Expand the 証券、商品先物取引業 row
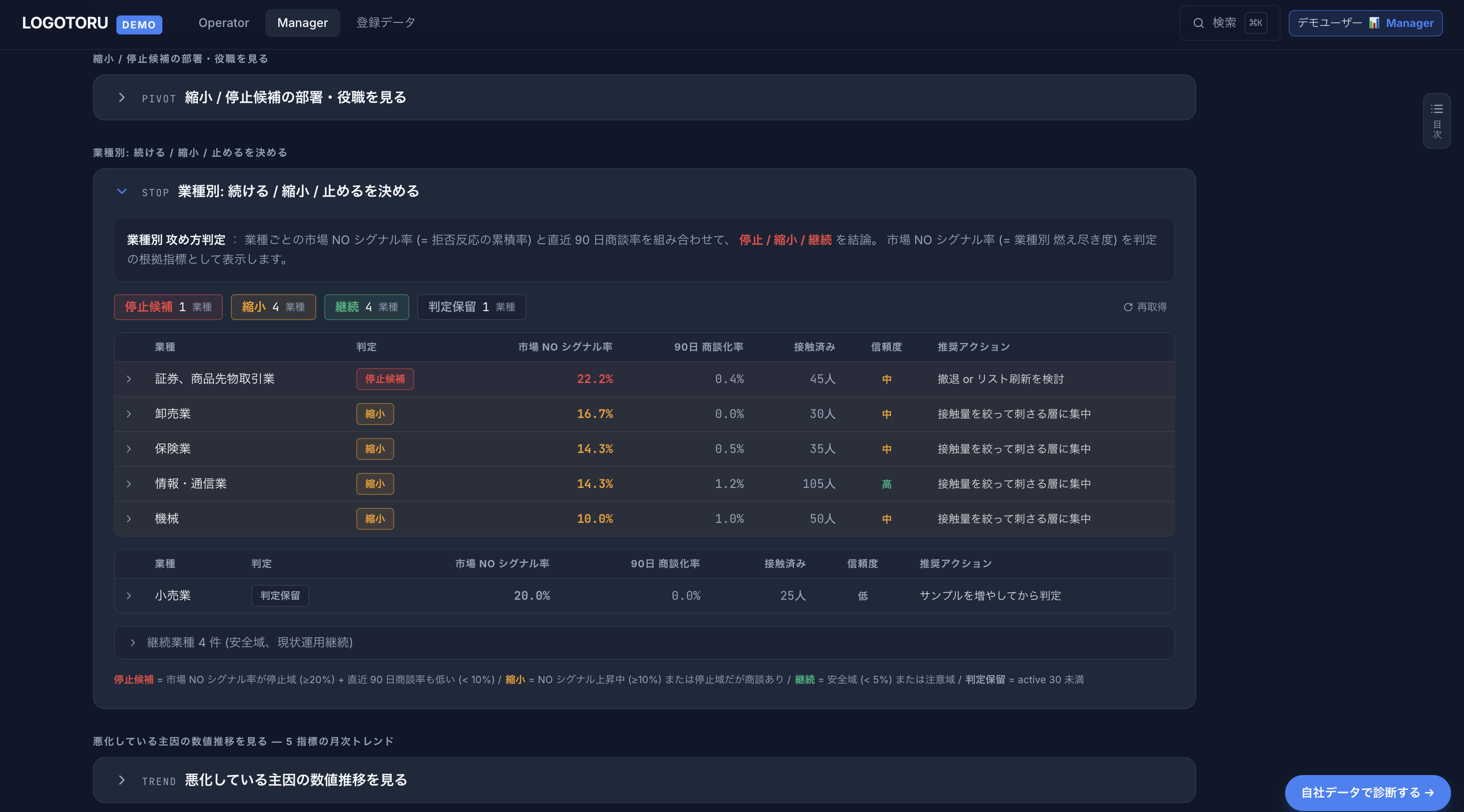1464x812 pixels. point(645,379)
